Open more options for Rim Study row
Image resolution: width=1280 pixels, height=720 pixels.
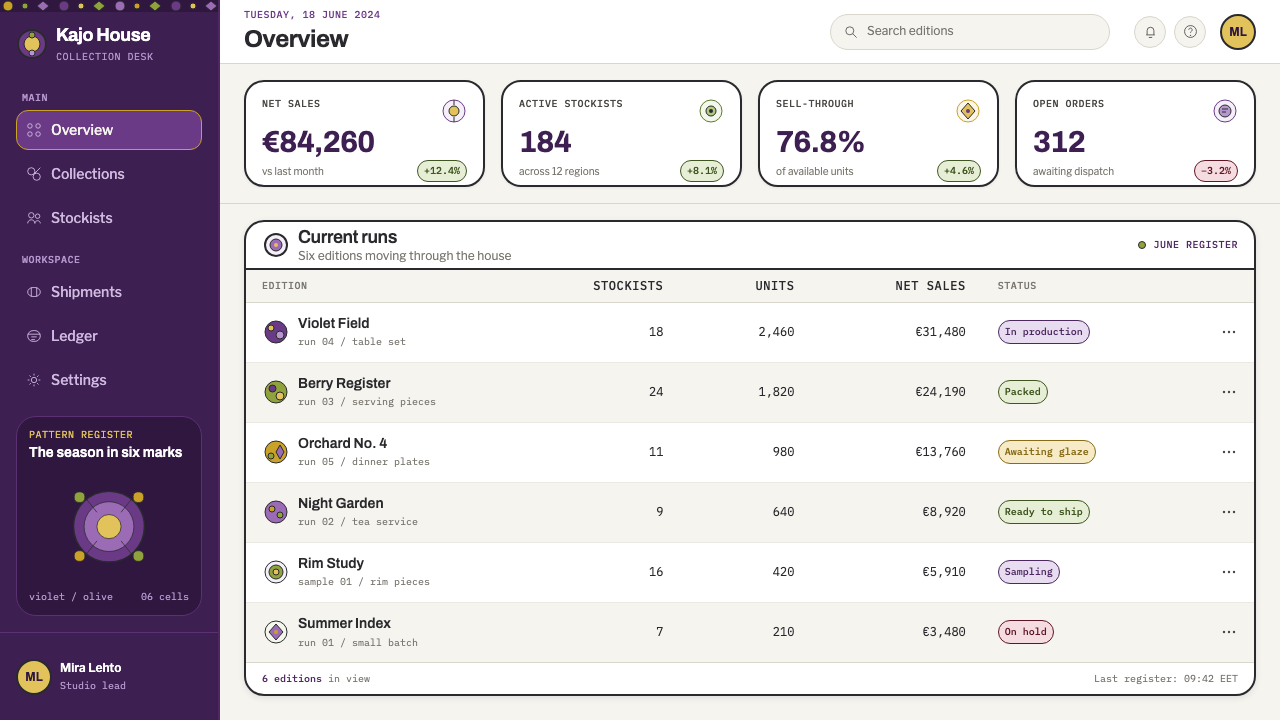pos(1229,572)
